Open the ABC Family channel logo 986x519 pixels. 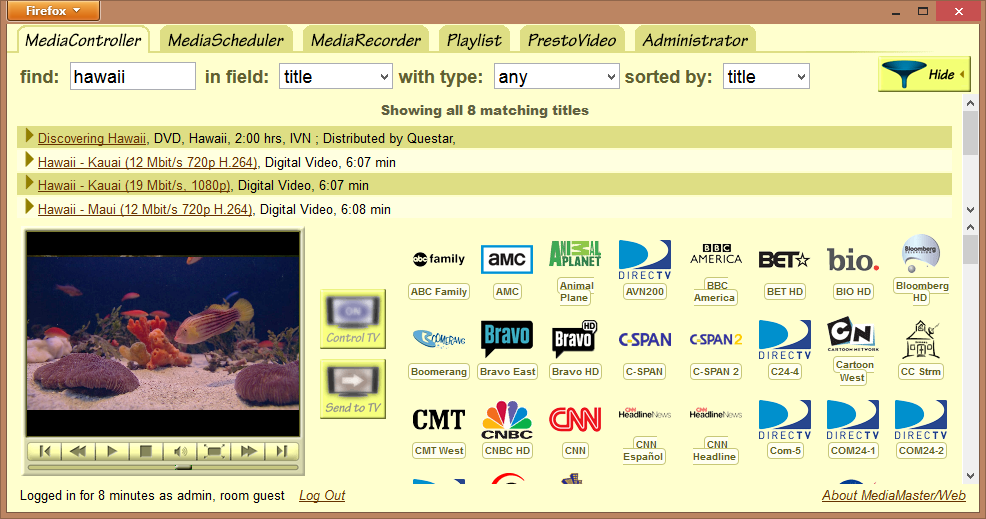pos(439,259)
